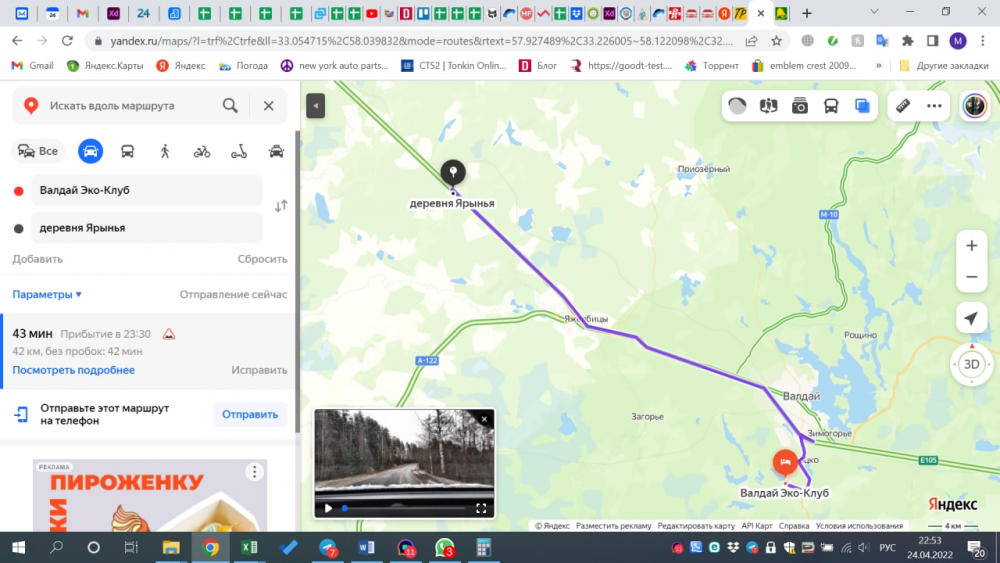Click the ruler distance measurement tool
1000x563 pixels.
click(x=902, y=106)
